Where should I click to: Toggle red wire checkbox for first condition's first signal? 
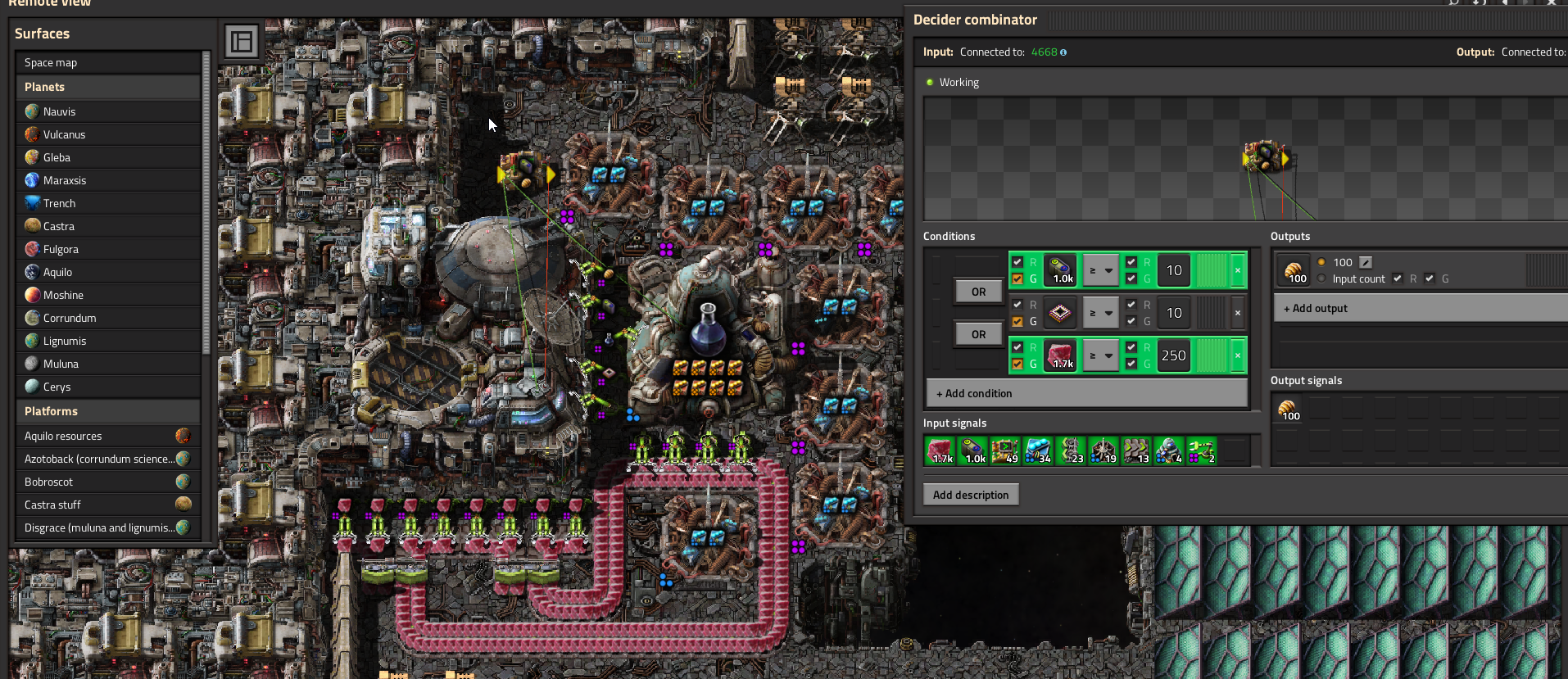coord(1017,262)
